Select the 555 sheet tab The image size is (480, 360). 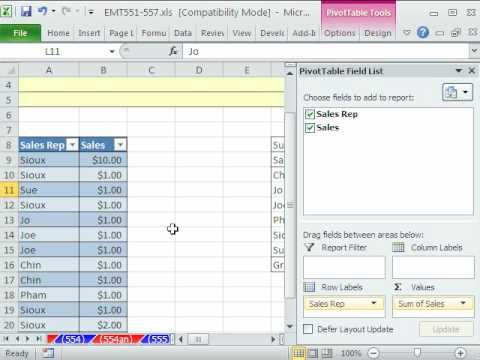coord(158,339)
